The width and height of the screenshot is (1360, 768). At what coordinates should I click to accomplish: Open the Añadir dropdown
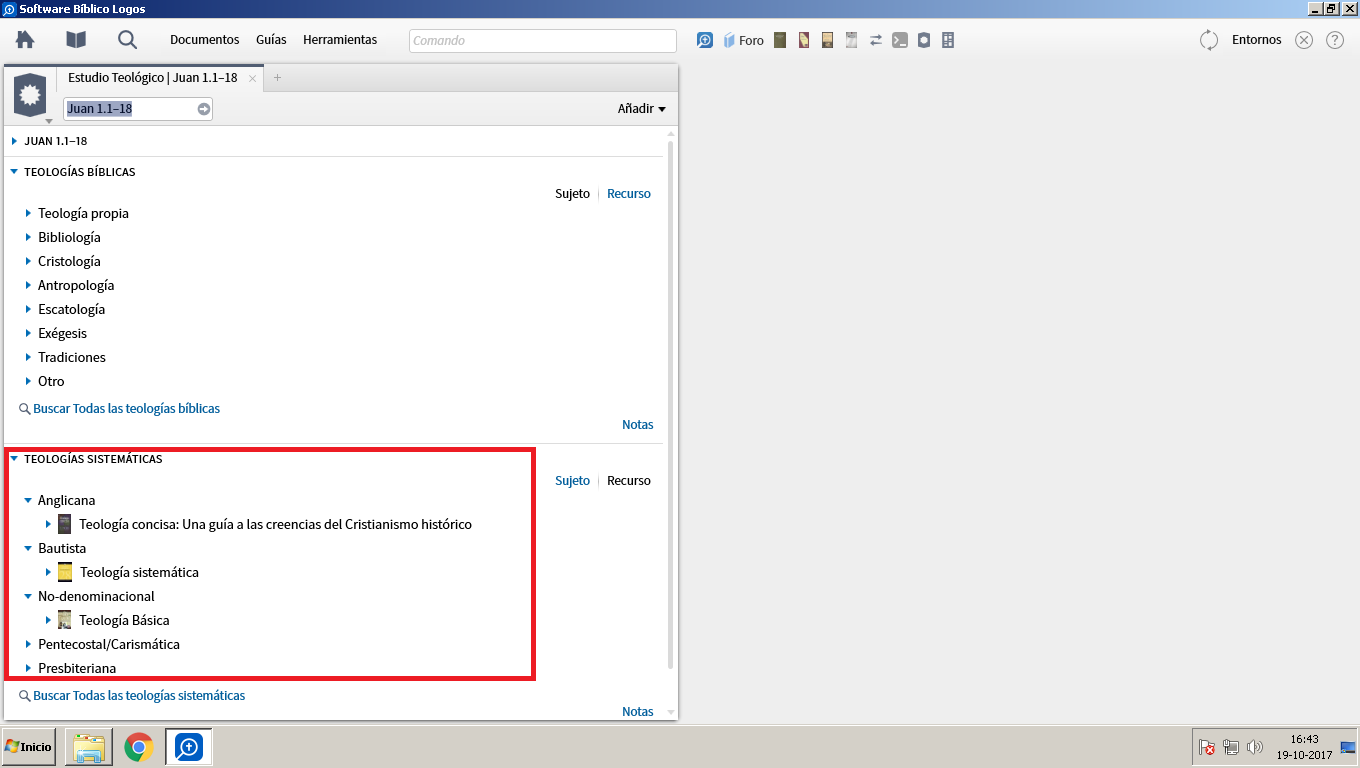pos(642,109)
